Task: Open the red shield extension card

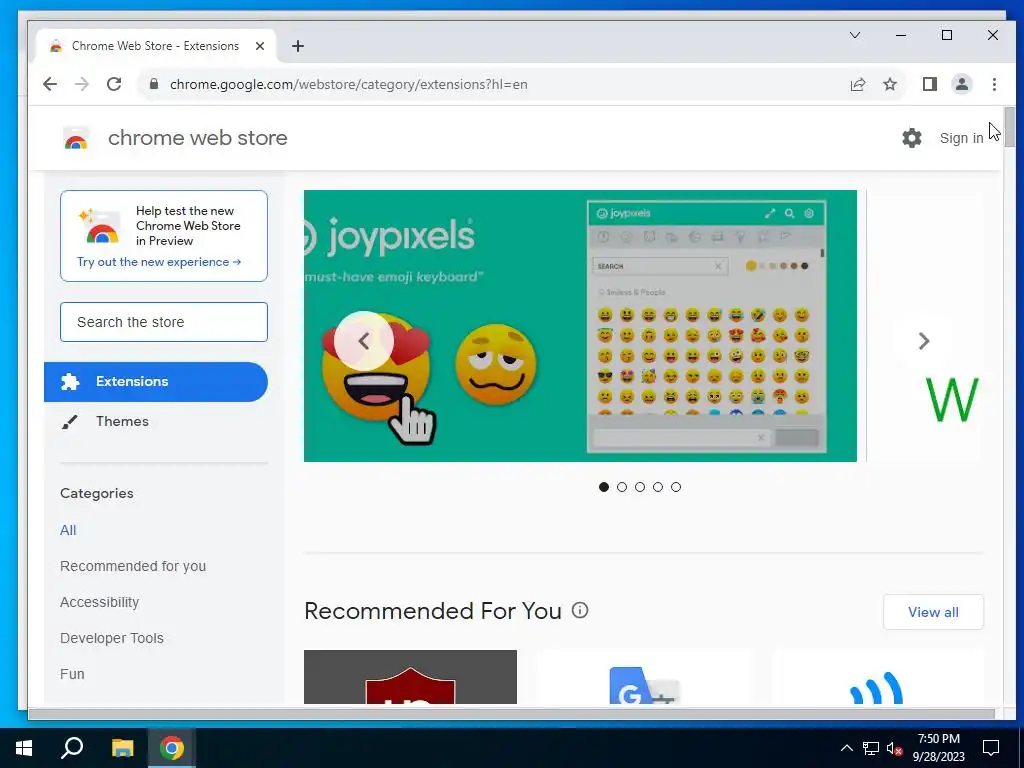Action: (410, 677)
